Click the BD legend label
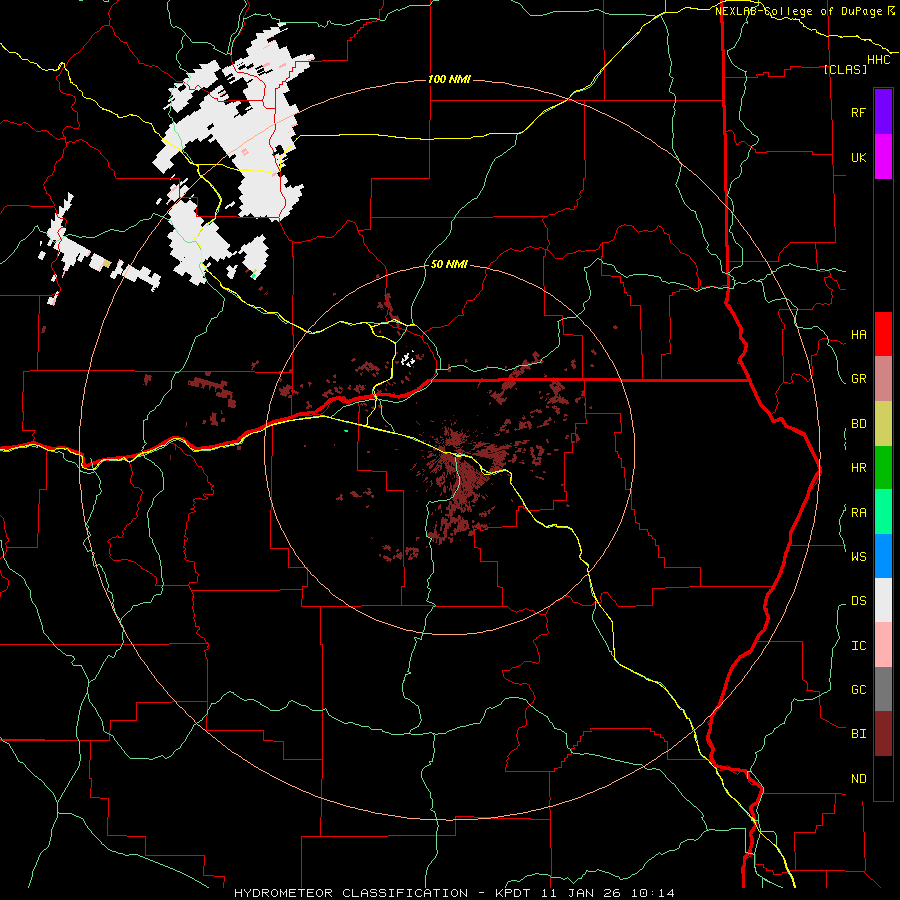This screenshot has height=900, width=900. (x=858, y=424)
